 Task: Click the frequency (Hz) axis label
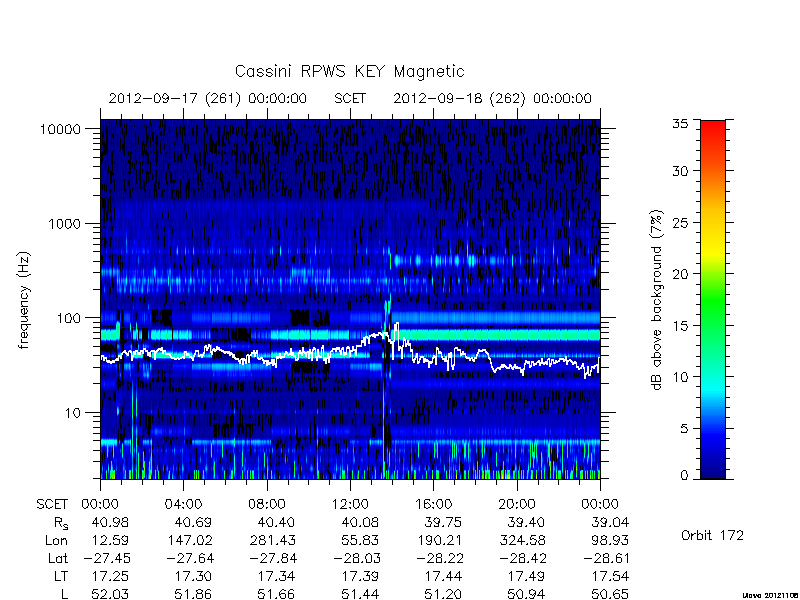[x=24, y=301]
